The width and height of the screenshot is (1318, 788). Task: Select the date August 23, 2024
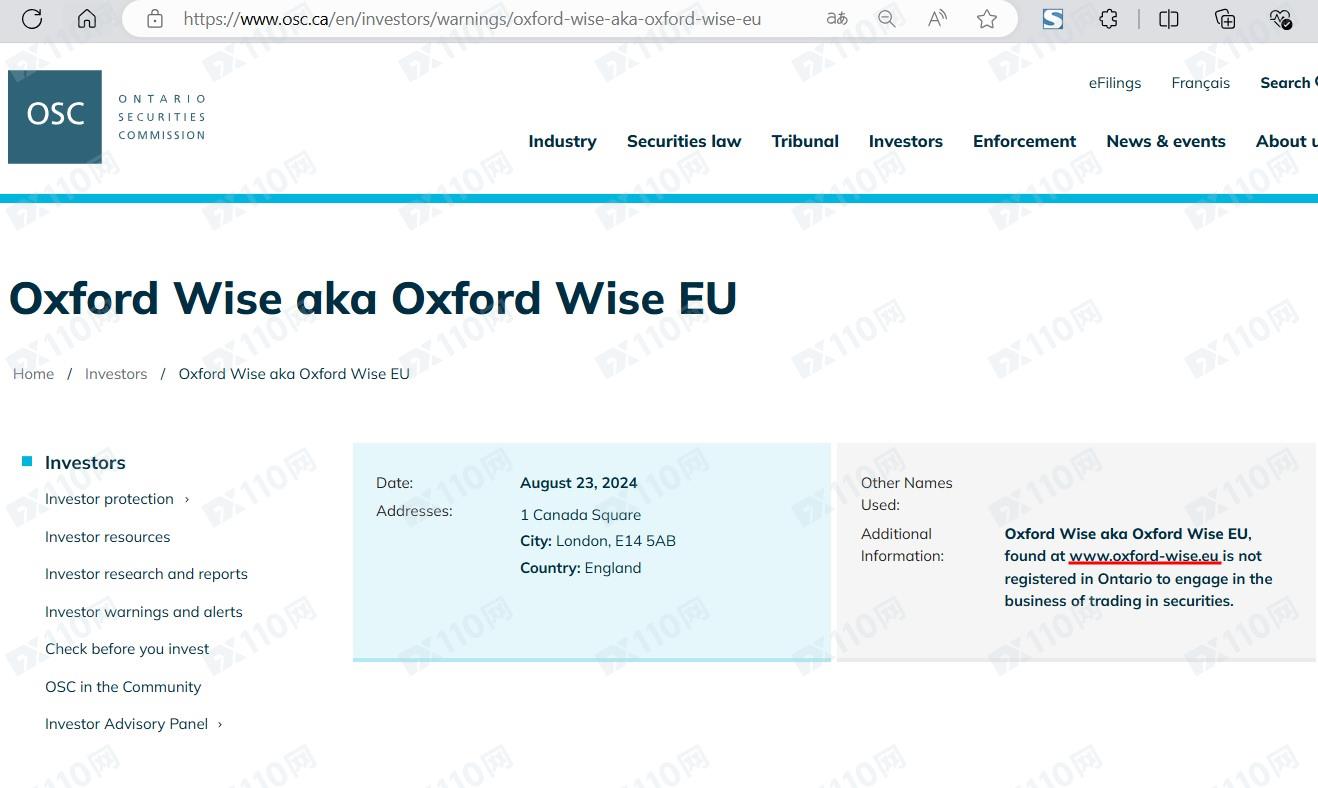(578, 483)
